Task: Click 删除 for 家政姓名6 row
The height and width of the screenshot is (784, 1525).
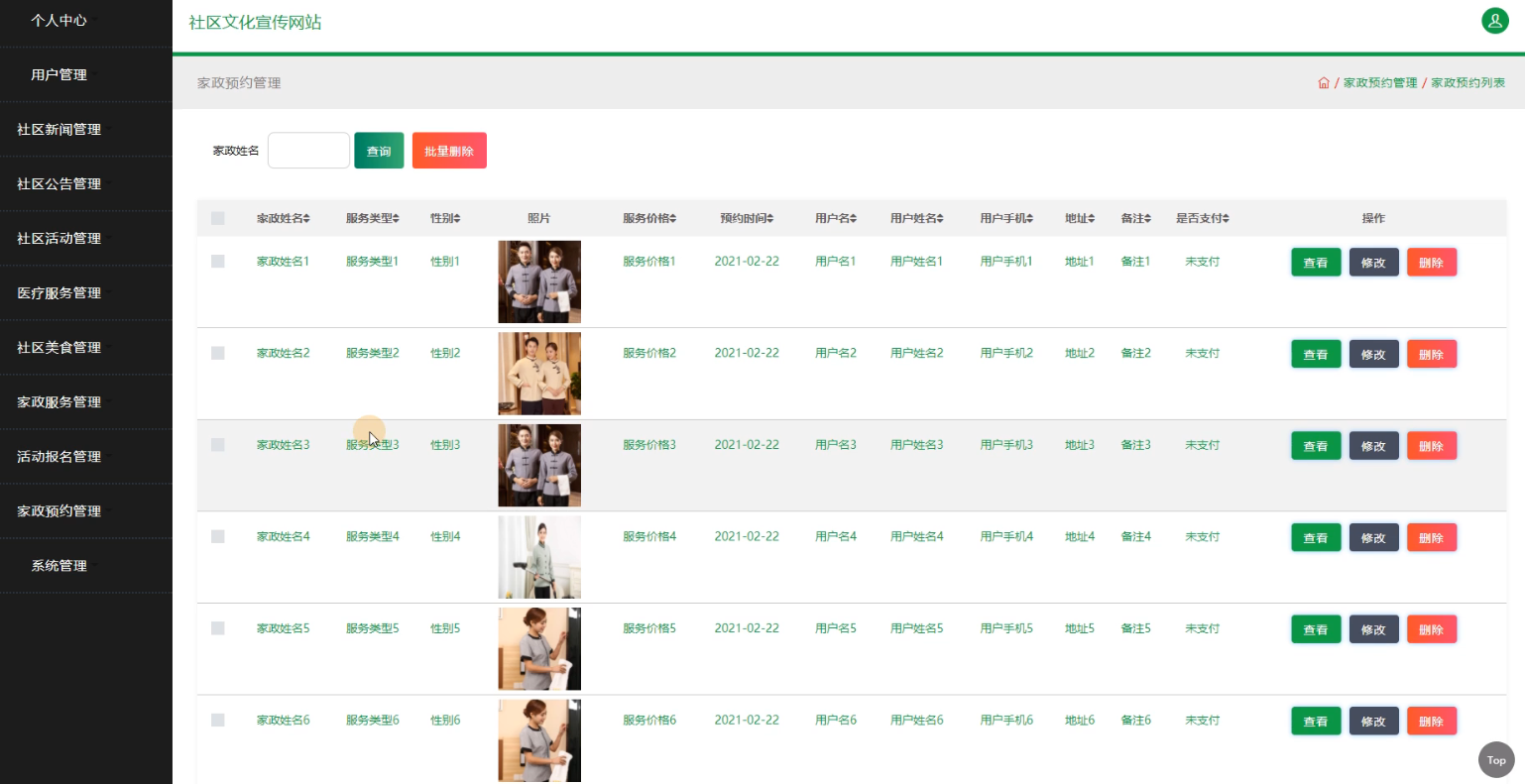Action: pyautogui.click(x=1431, y=721)
